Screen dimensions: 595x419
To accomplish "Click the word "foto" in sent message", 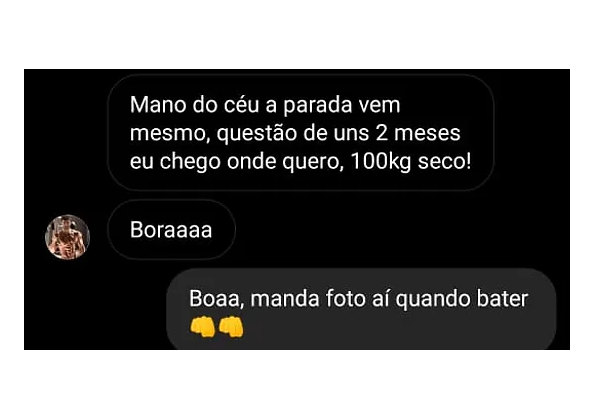I will (345, 299).
